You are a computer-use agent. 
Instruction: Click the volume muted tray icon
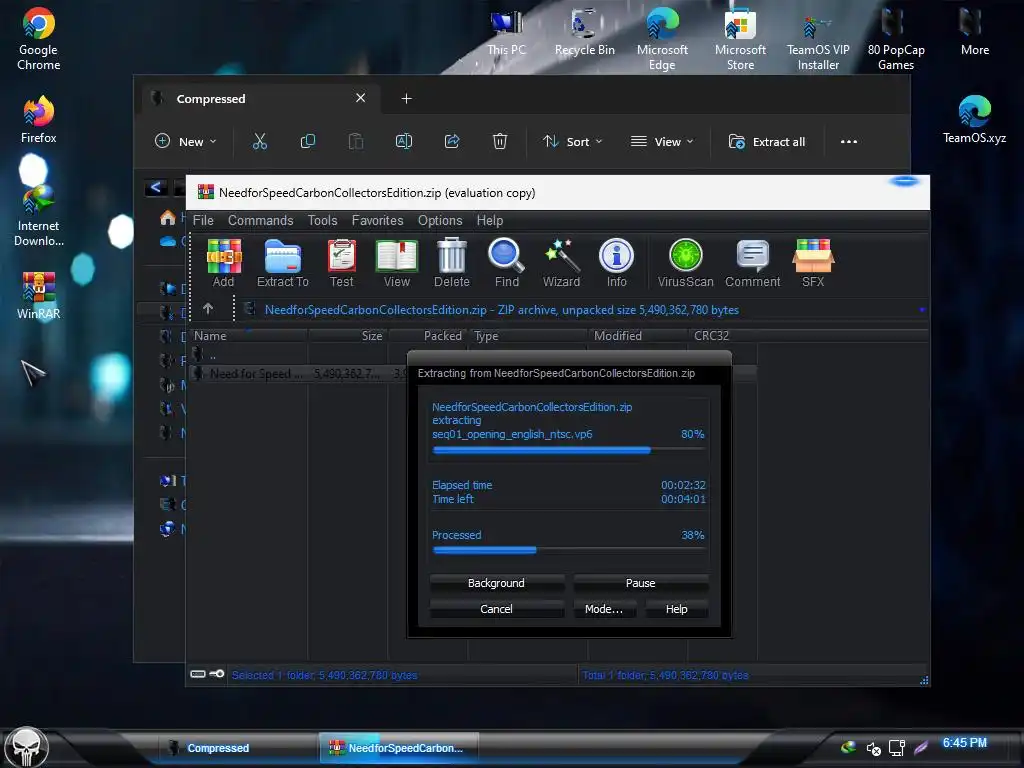[x=873, y=748]
